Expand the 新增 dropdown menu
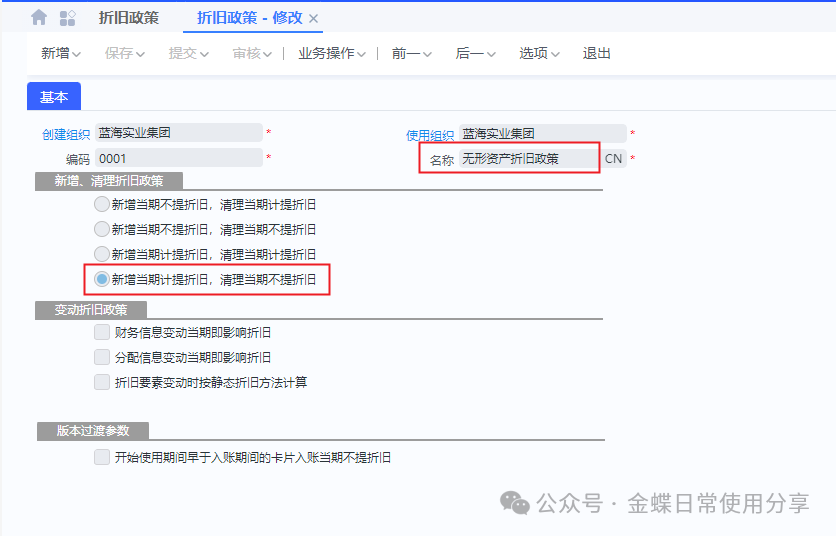 [x=61, y=54]
